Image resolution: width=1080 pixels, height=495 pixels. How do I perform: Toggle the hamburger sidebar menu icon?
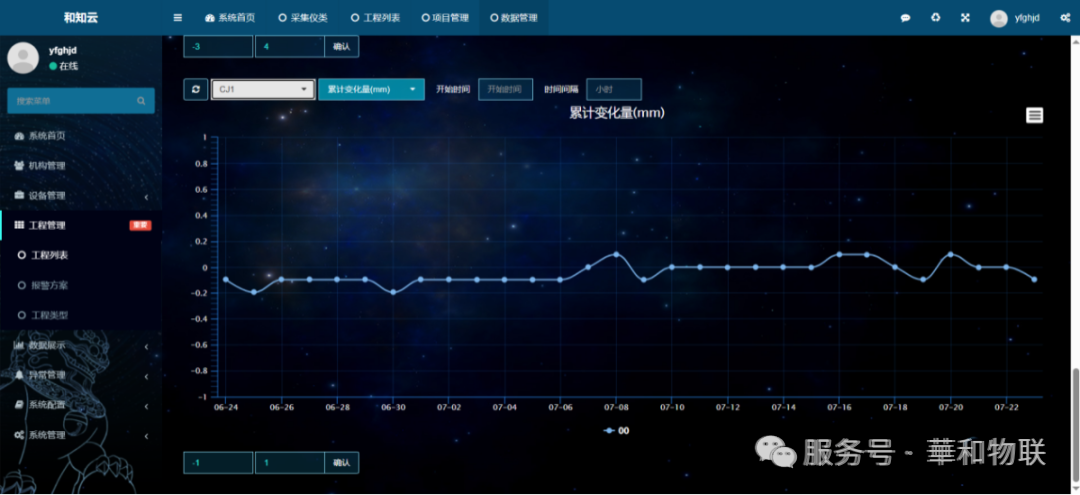(178, 18)
